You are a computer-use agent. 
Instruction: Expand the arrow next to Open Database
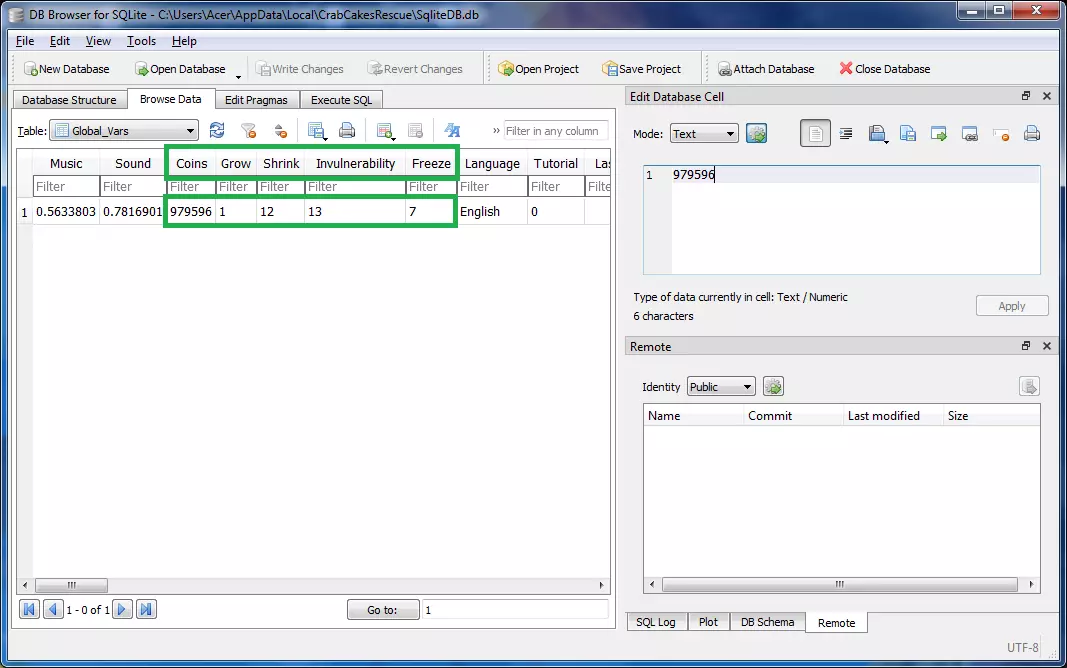[x=238, y=76]
